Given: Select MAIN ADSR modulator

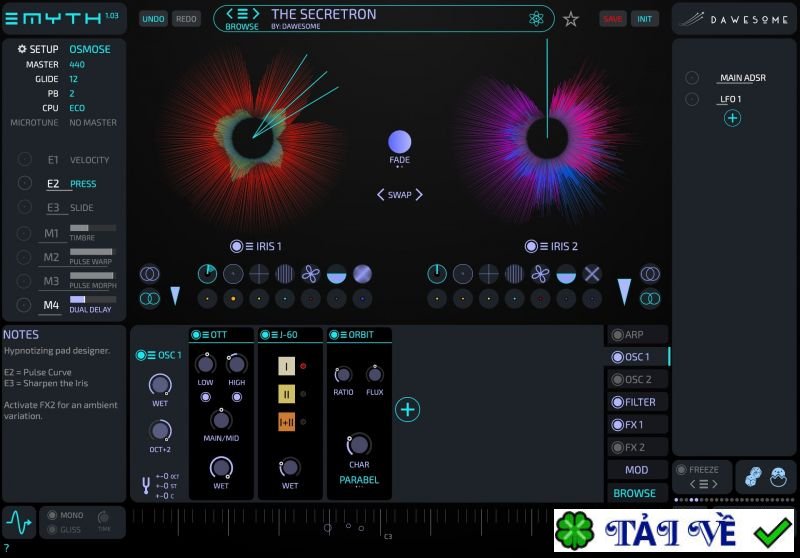Looking at the screenshot, I should [x=742, y=78].
